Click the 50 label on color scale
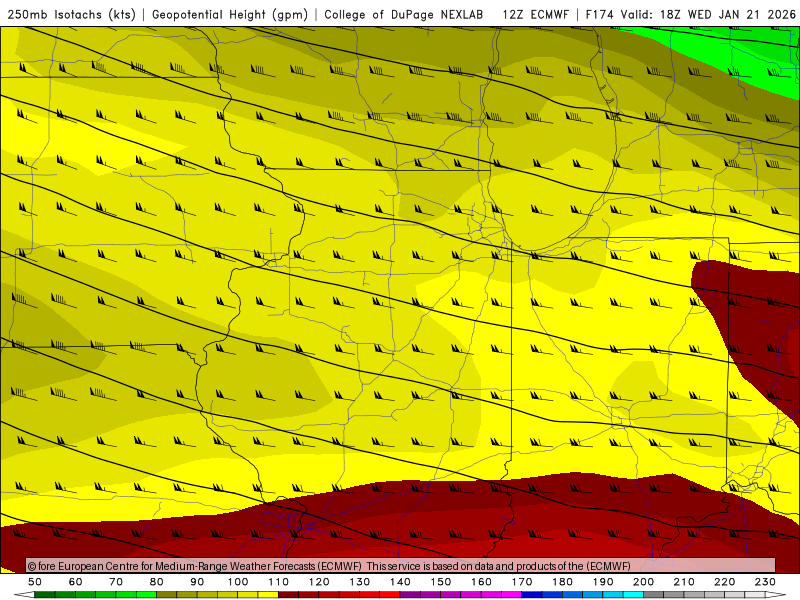 (35, 582)
